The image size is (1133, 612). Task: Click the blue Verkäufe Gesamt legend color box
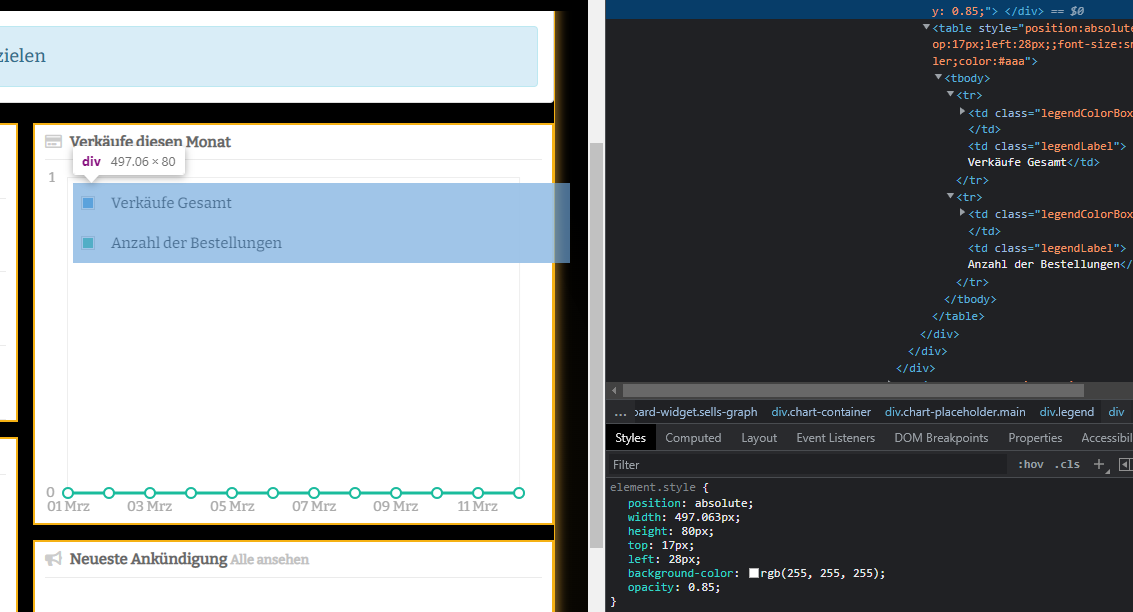pyautogui.click(x=88, y=203)
